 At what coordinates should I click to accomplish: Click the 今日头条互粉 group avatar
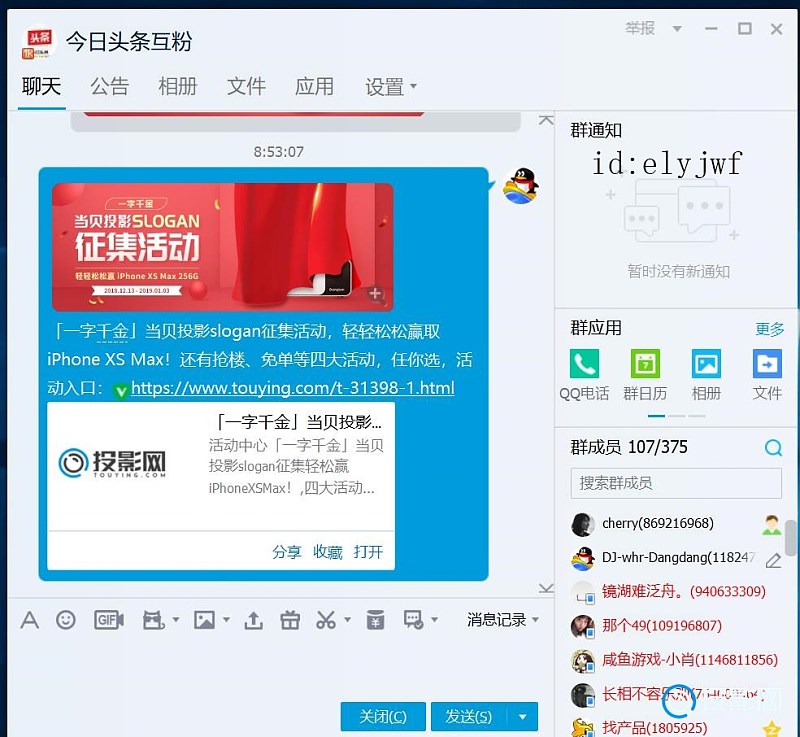[39, 43]
